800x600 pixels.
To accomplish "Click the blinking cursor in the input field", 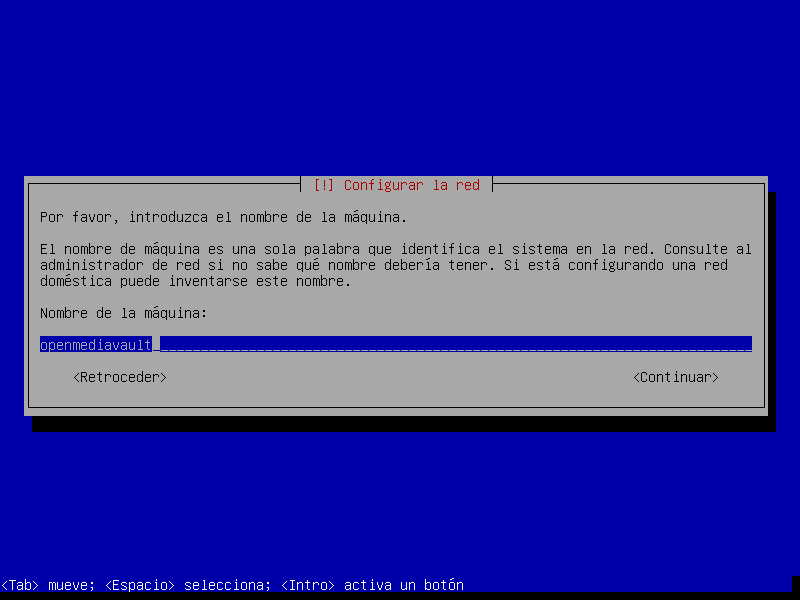I will [156, 344].
